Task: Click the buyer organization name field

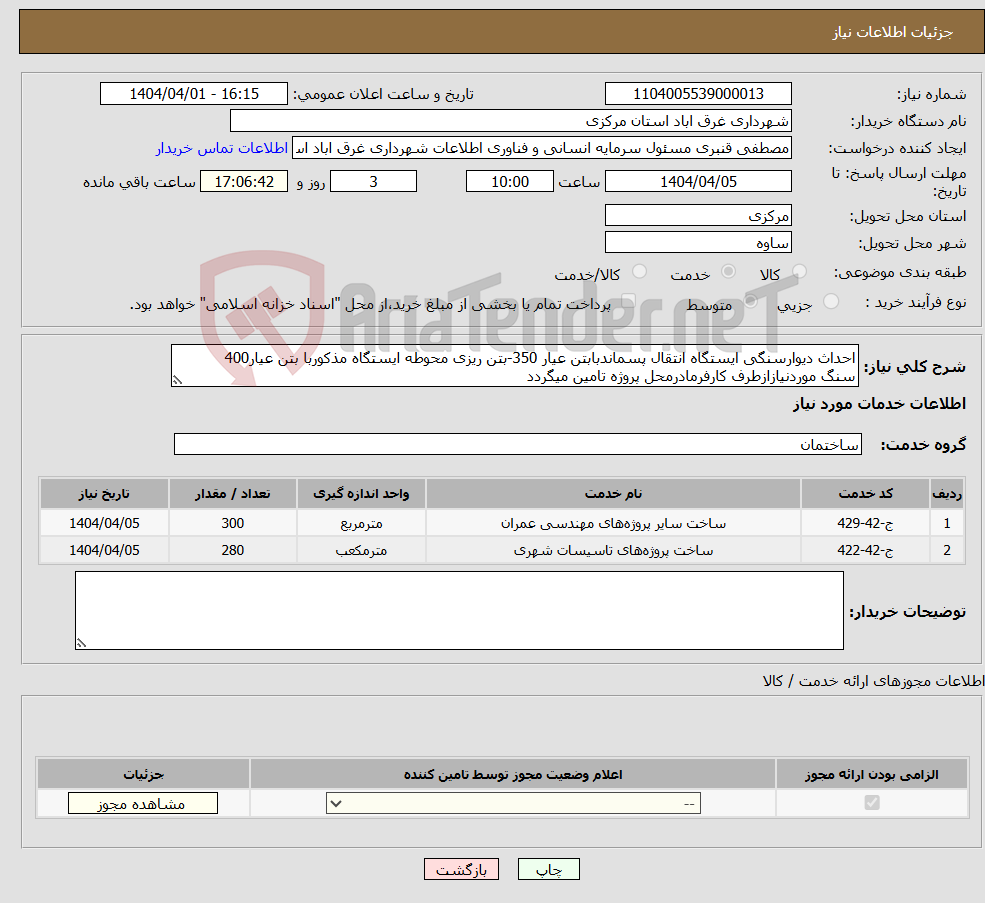Action: pos(511,121)
